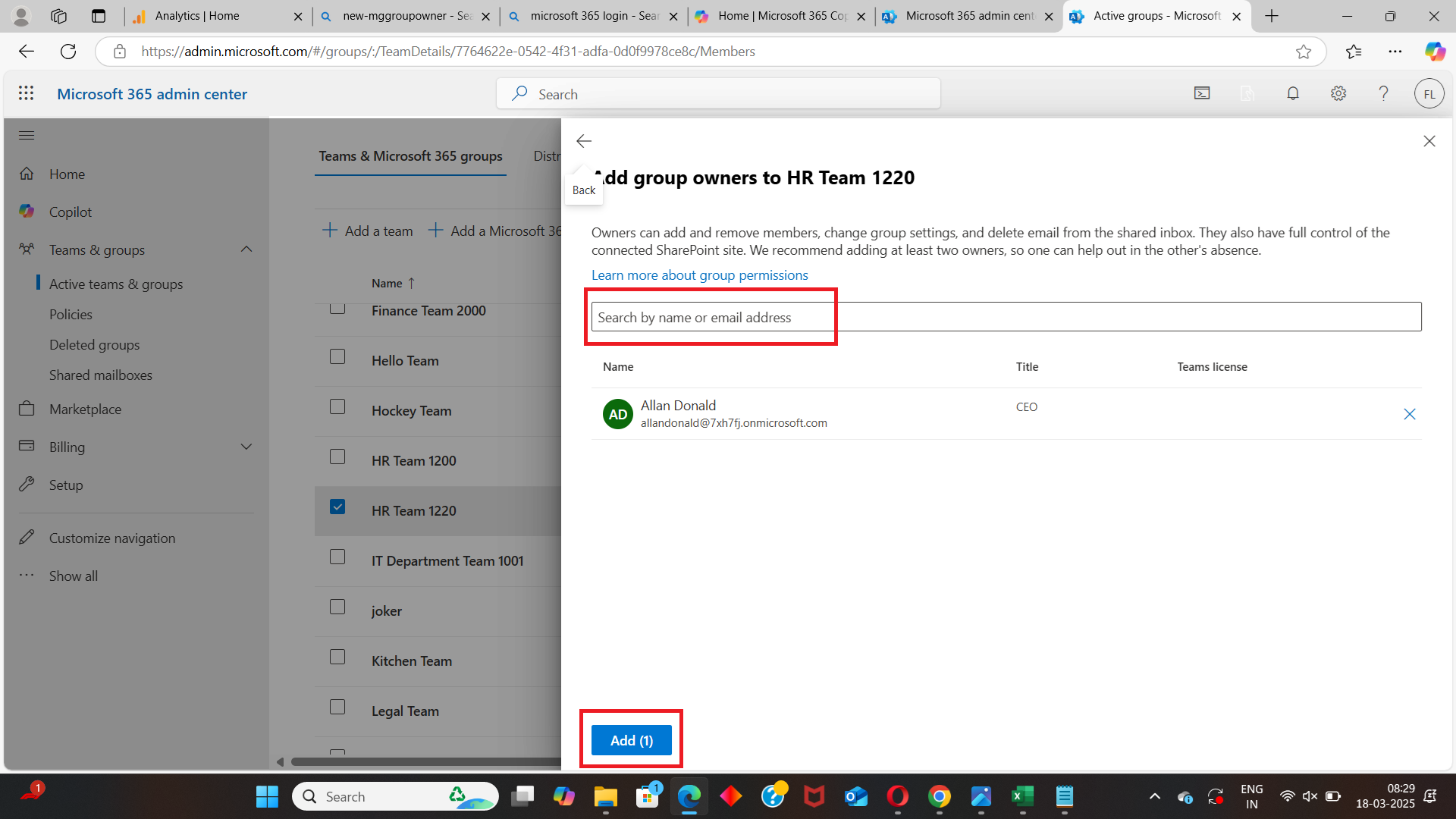This screenshot has width=1456, height=819.
Task: Open Policies under Teams & groups
Action: pyautogui.click(x=71, y=314)
